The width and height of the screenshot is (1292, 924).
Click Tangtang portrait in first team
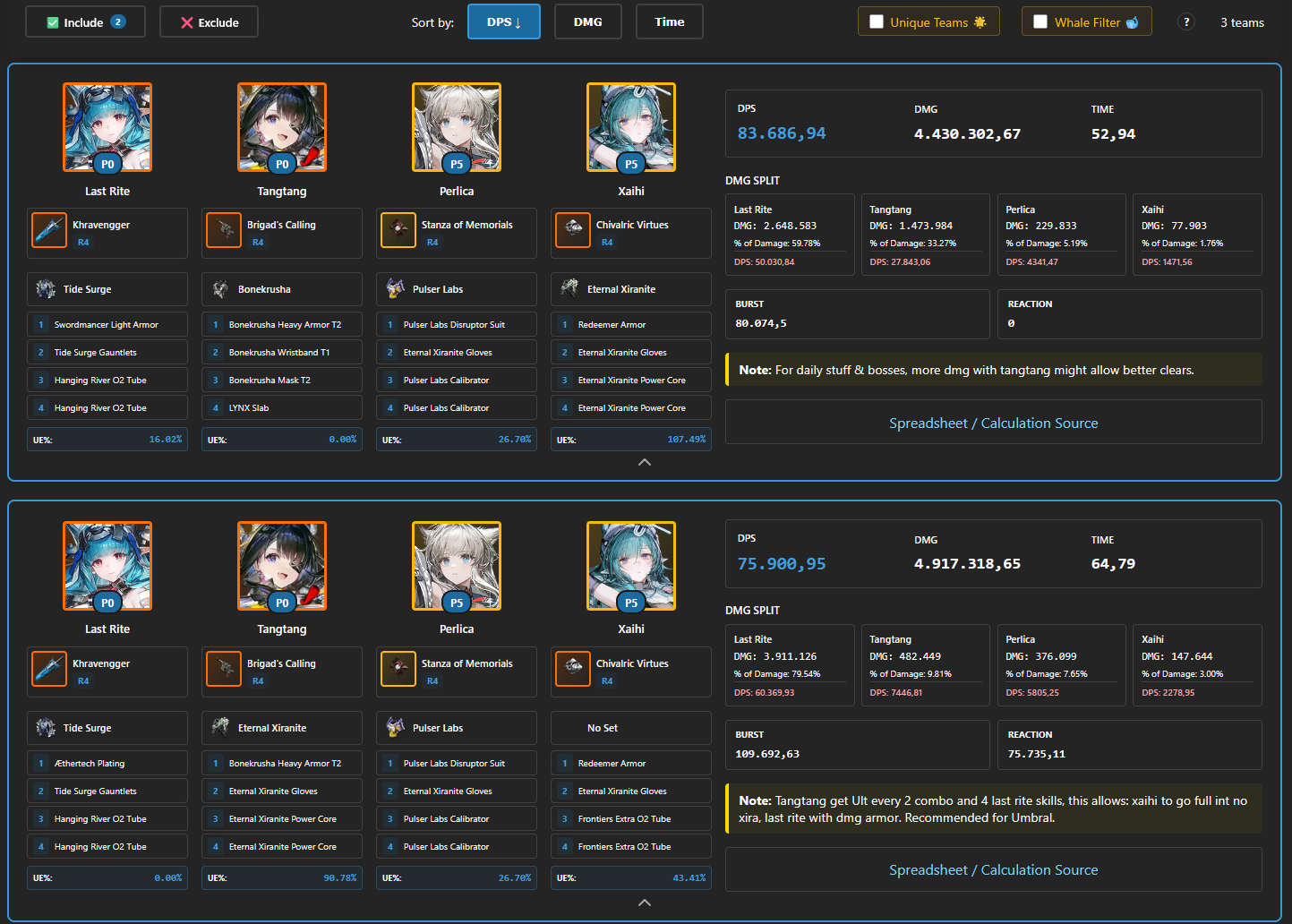pyautogui.click(x=282, y=127)
